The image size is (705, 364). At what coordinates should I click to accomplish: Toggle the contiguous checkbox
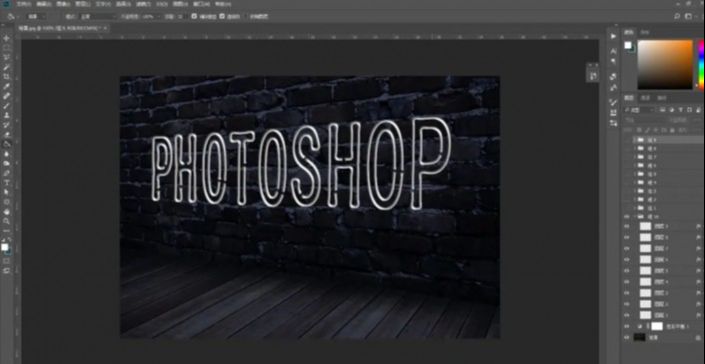point(222,16)
